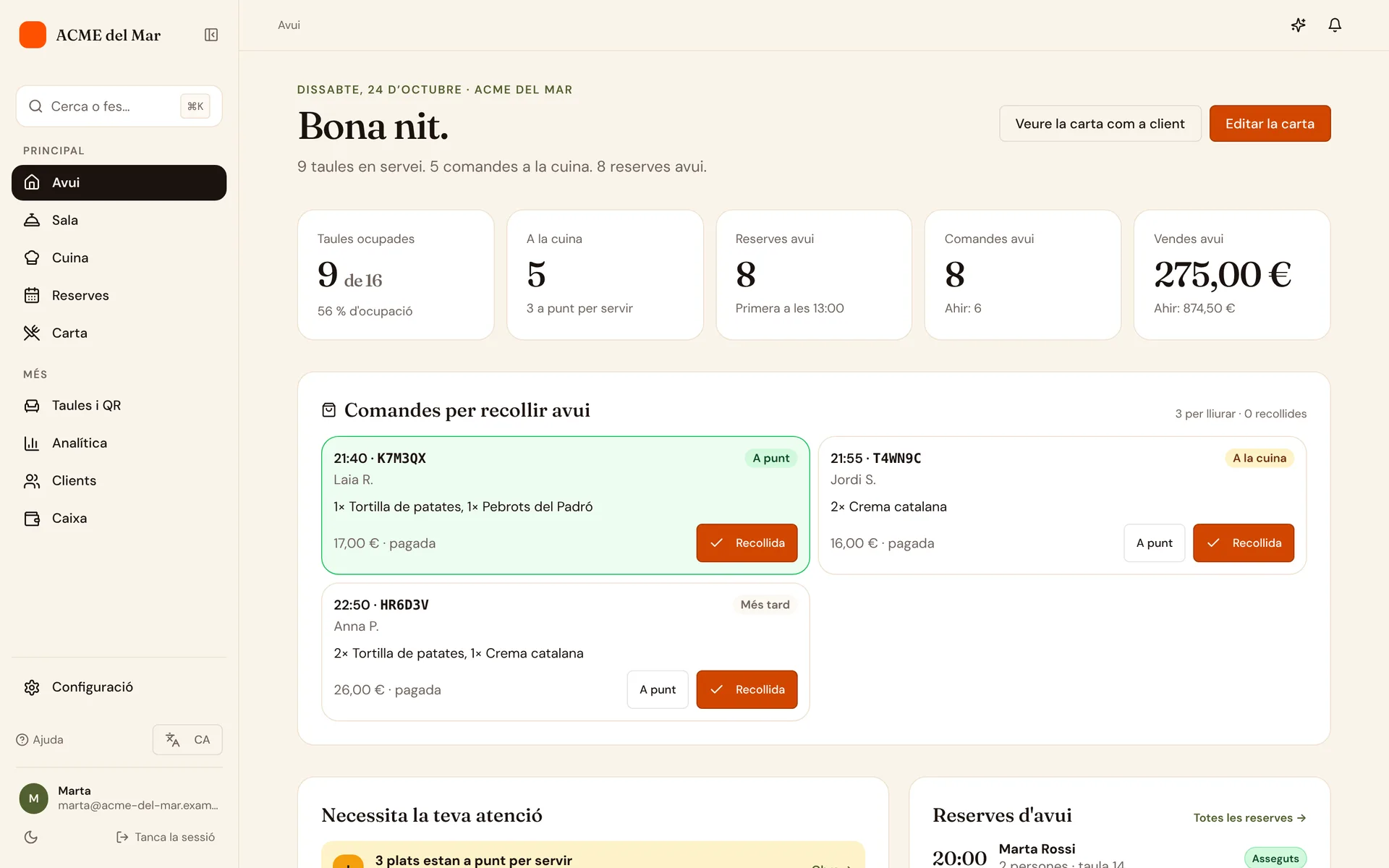Open the AI sparkle assistant icon
Screen dimensions: 1389x868
(x=1299, y=25)
